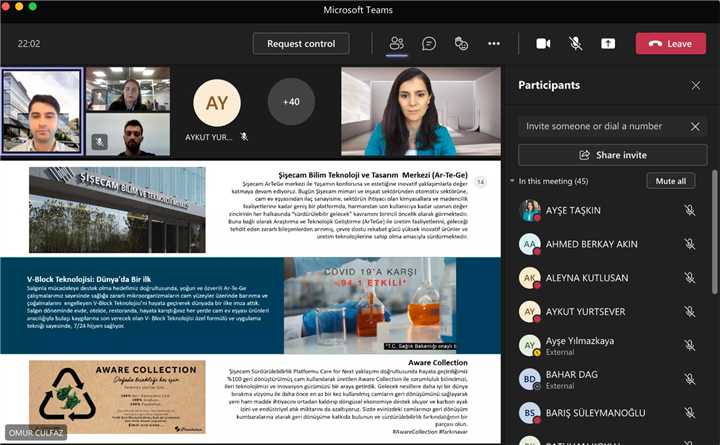
Task: Collapse the In this meeting list
Action: coord(512,181)
